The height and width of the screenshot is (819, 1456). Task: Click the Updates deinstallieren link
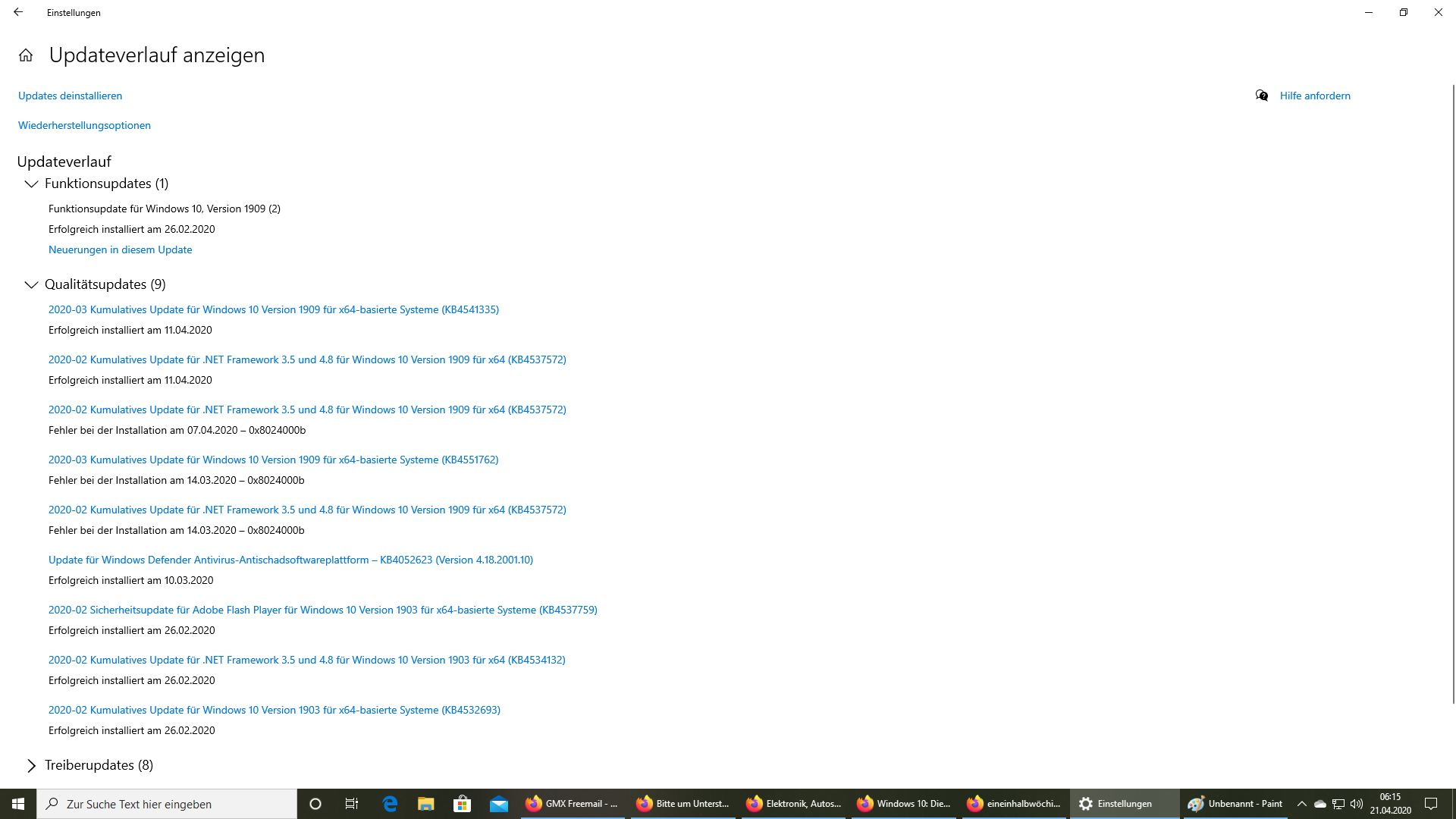(70, 96)
